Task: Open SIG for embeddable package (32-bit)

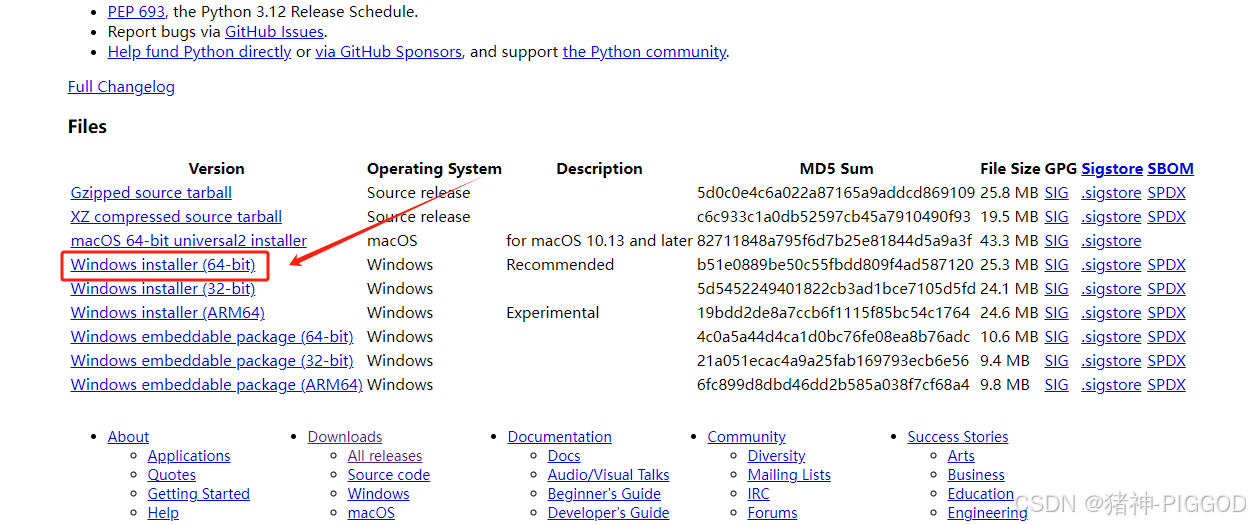Action: point(1056,361)
